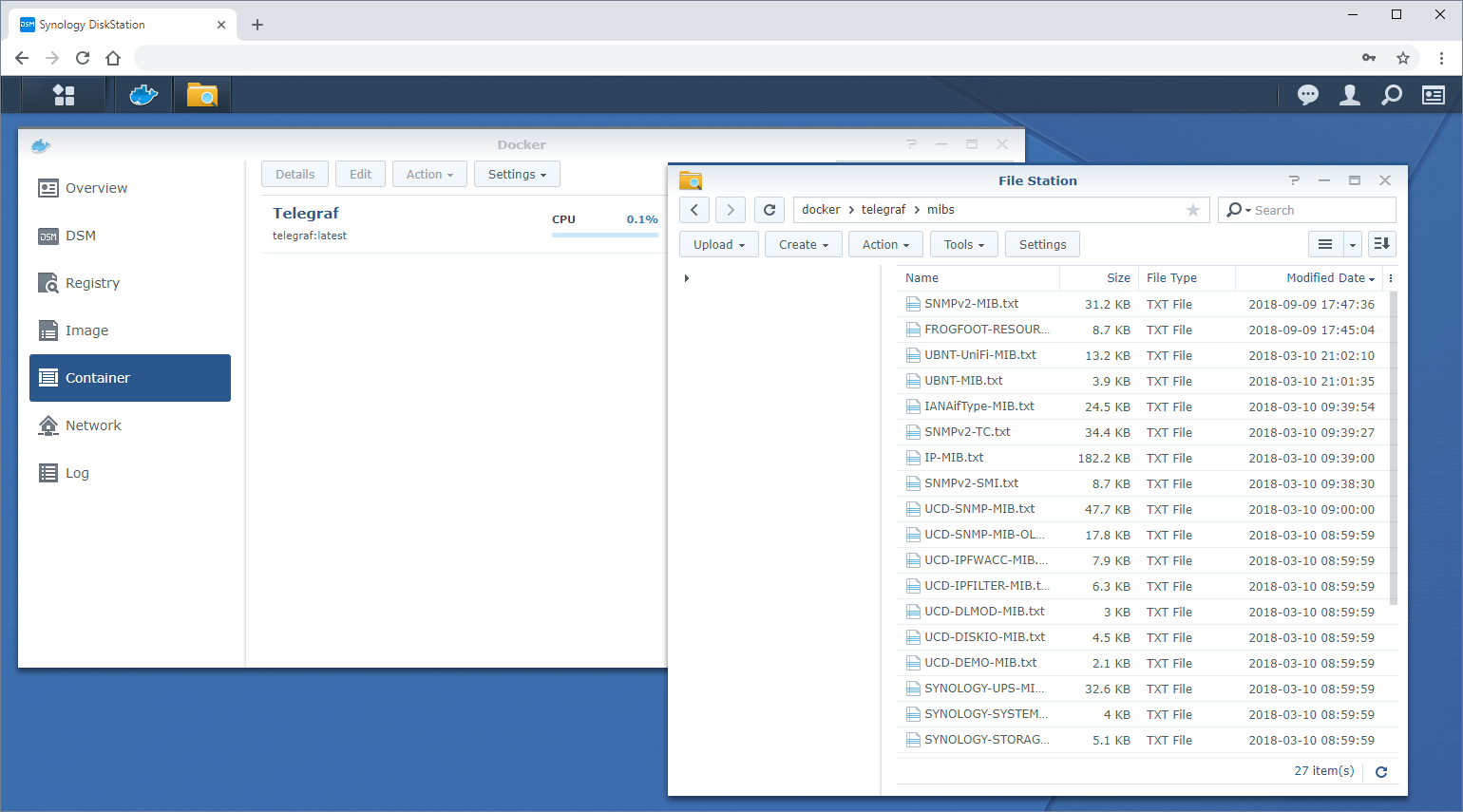Select the Telegraf container row
1463x812 pixels.
click(x=464, y=224)
